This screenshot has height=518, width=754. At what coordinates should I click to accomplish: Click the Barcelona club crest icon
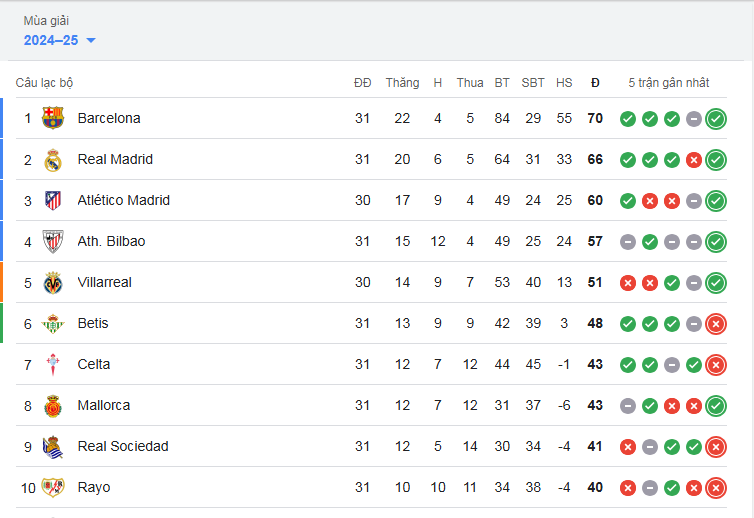pyautogui.click(x=53, y=118)
